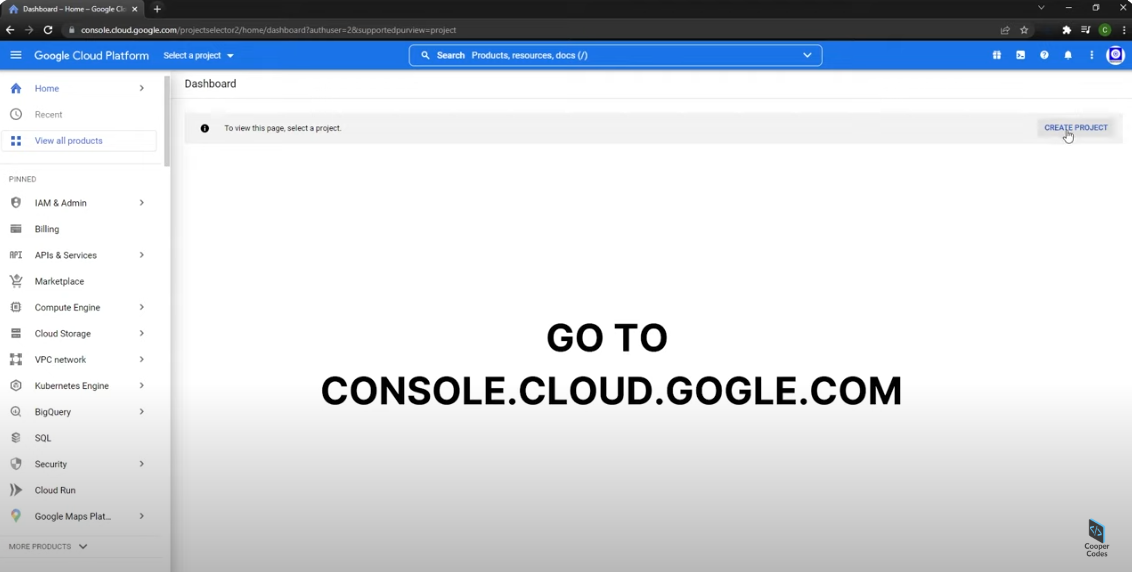Open the gift free trial icon
Screen dimensions: 1132x572
pyautogui.click(x=997, y=55)
